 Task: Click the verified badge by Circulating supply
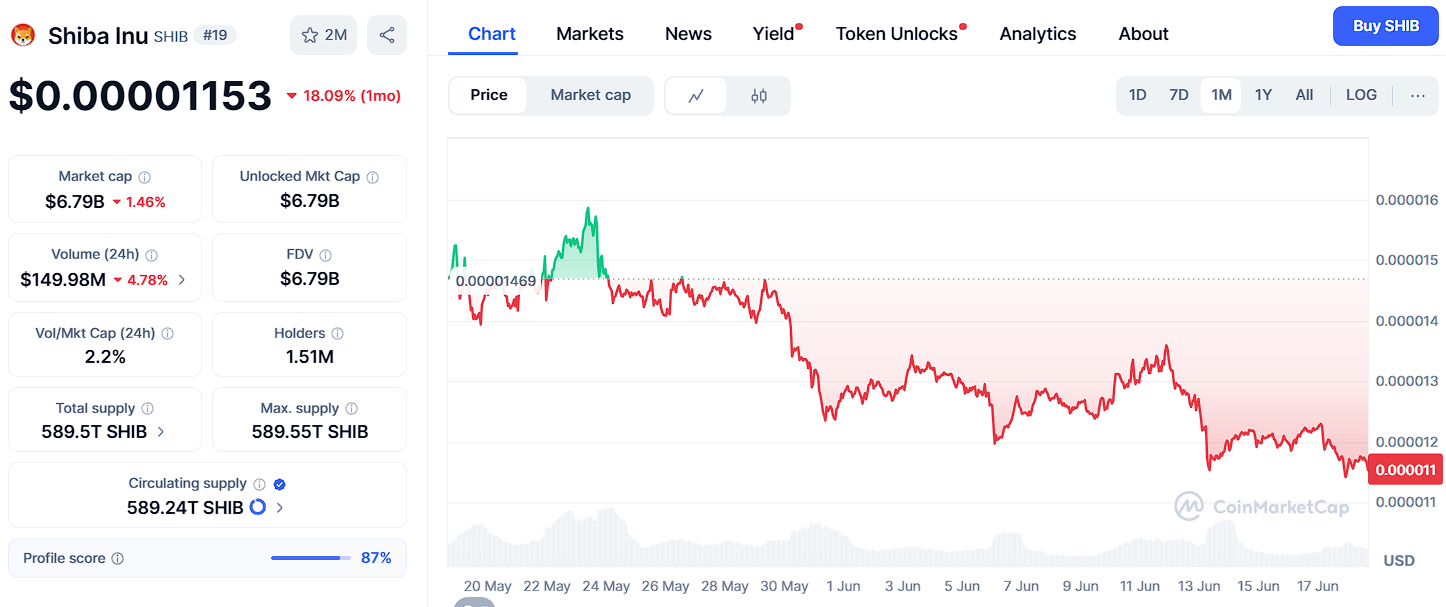tap(279, 484)
